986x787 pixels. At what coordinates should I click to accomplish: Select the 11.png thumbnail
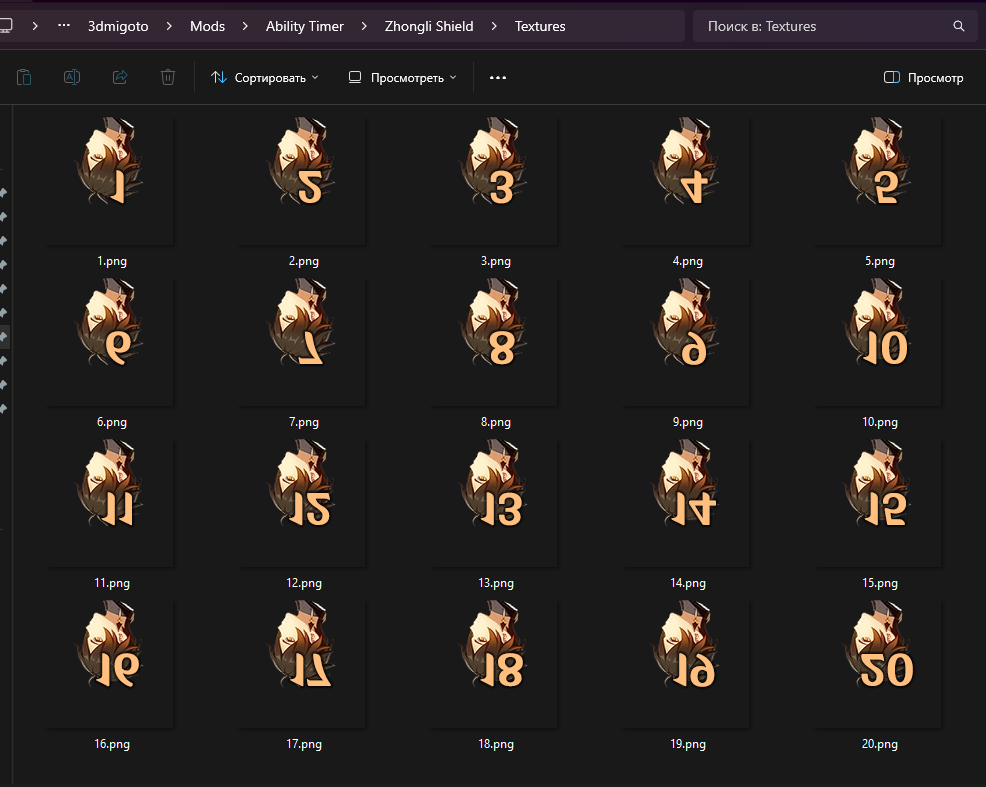tap(110, 502)
